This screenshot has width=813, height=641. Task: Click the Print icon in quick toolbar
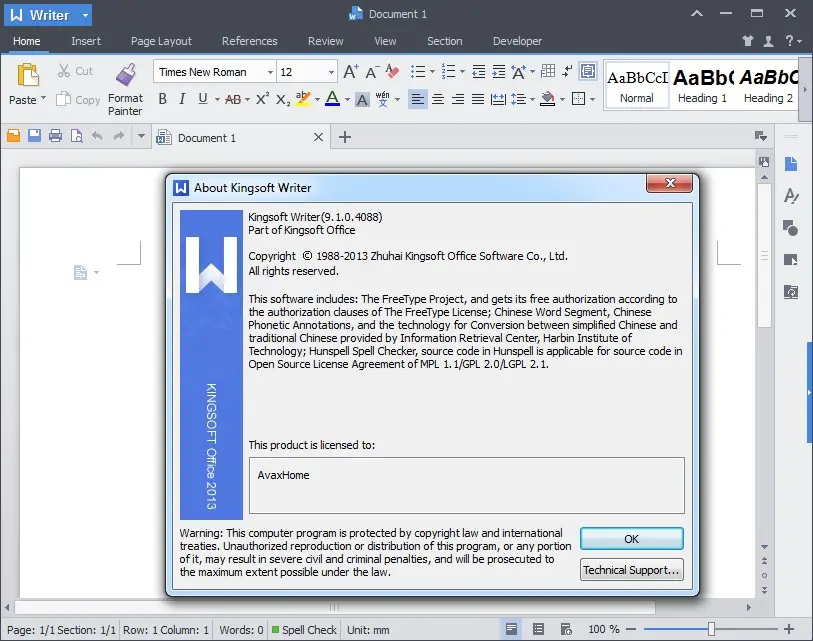click(55, 136)
